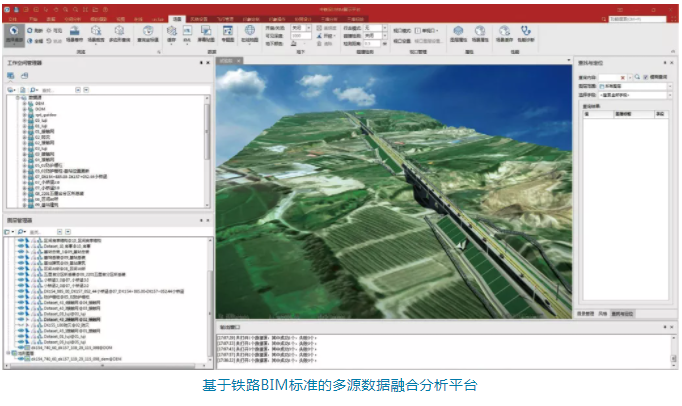Click the expand-all button in workspace manager toolbar
This screenshot has width=682, height=406.
click(78, 90)
